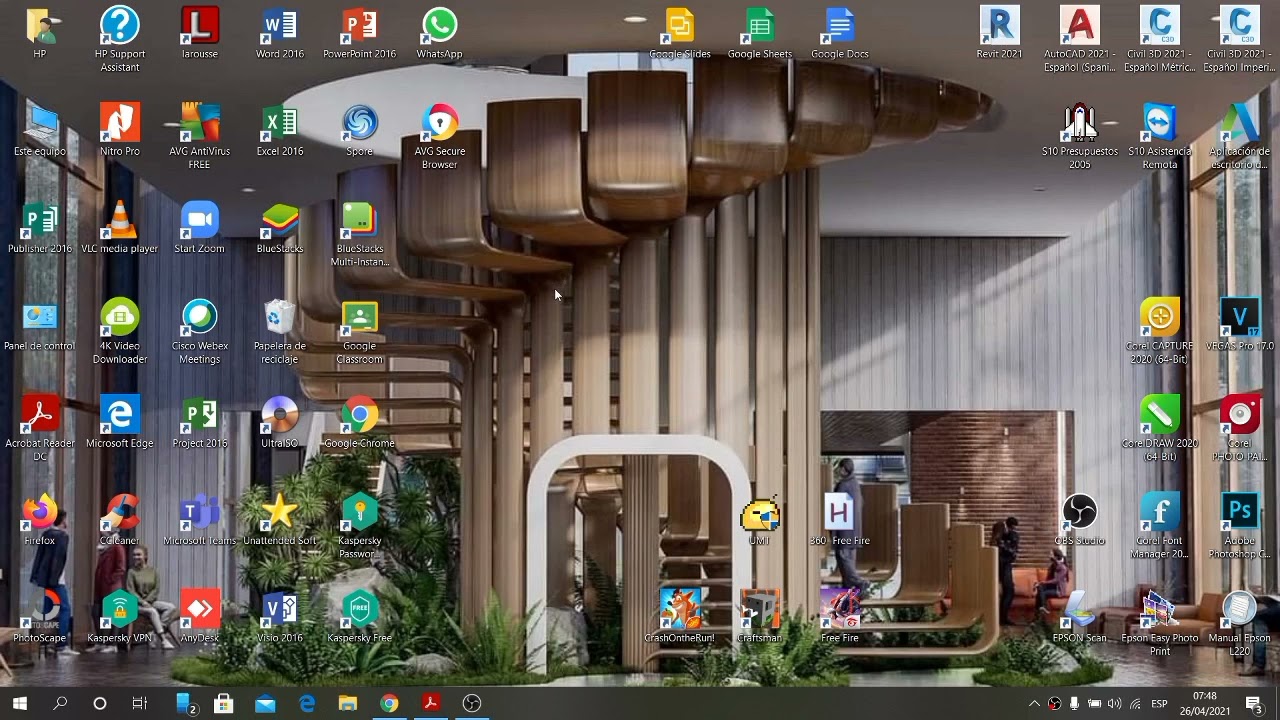This screenshot has width=1280, height=720.
Task: Open Task View in the taskbar
Action: pyautogui.click(x=140, y=703)
